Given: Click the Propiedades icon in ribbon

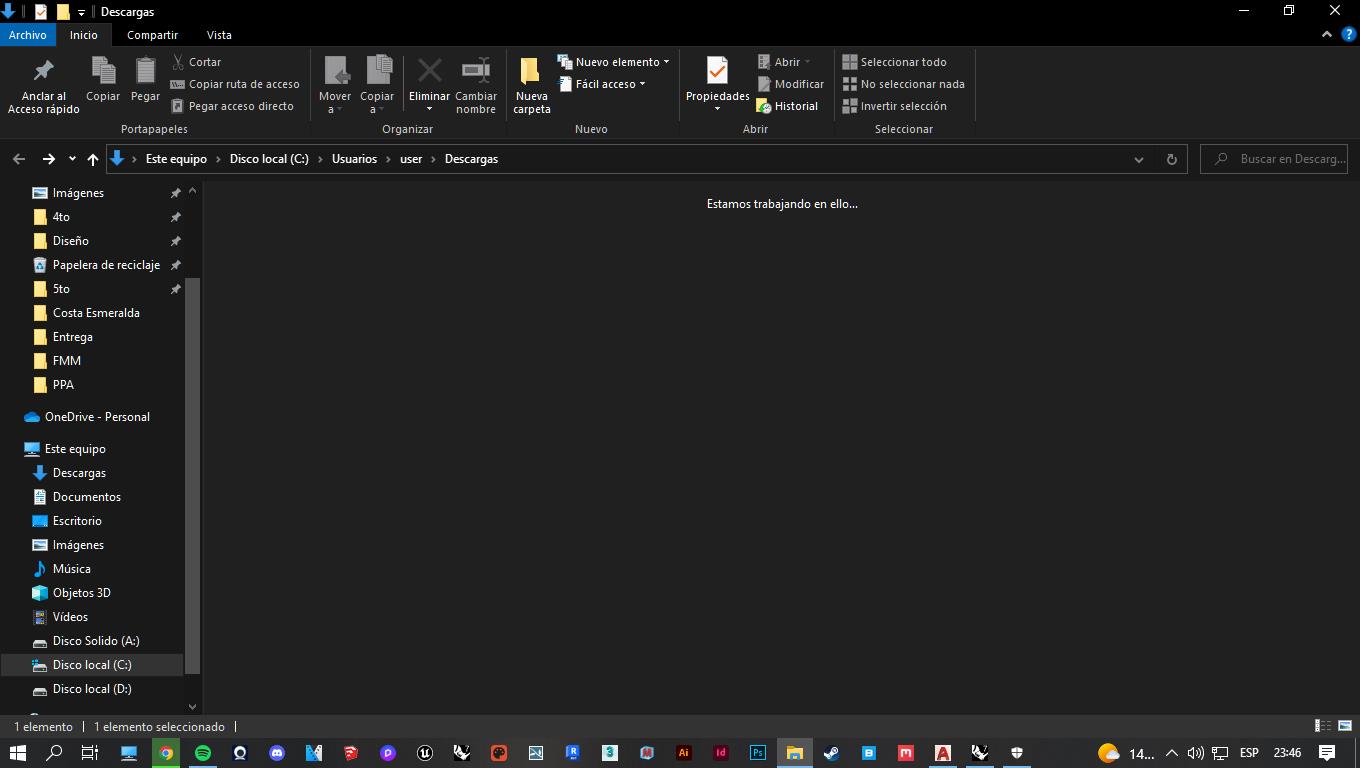Looking at the screenshot, I should pyautogui.click(x=717, y=71).
